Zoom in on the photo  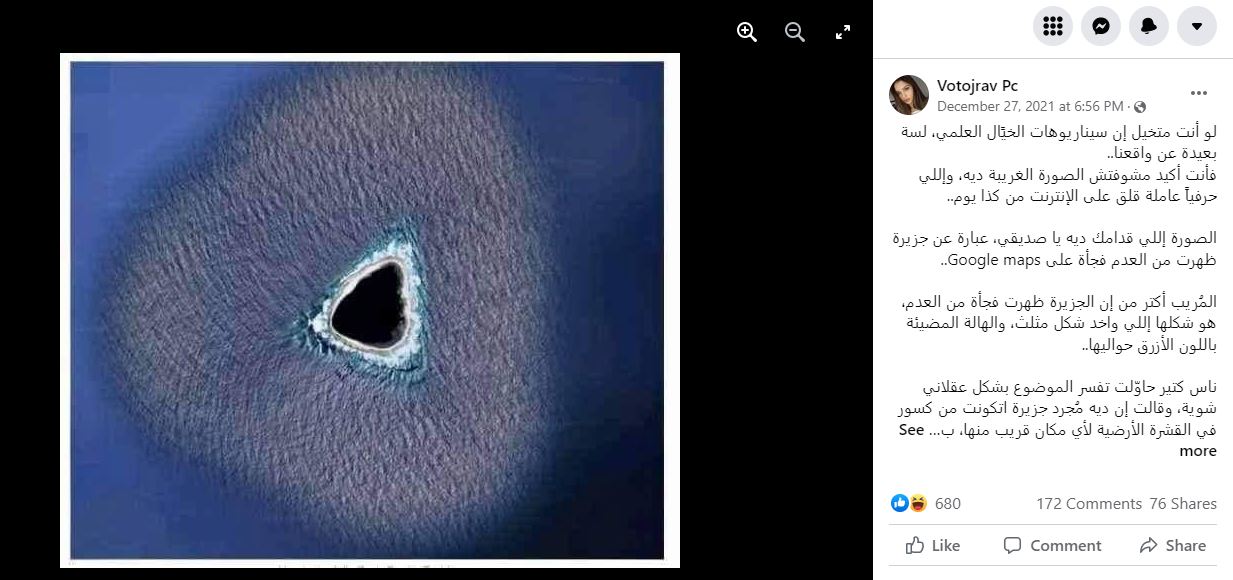[747, 32]
